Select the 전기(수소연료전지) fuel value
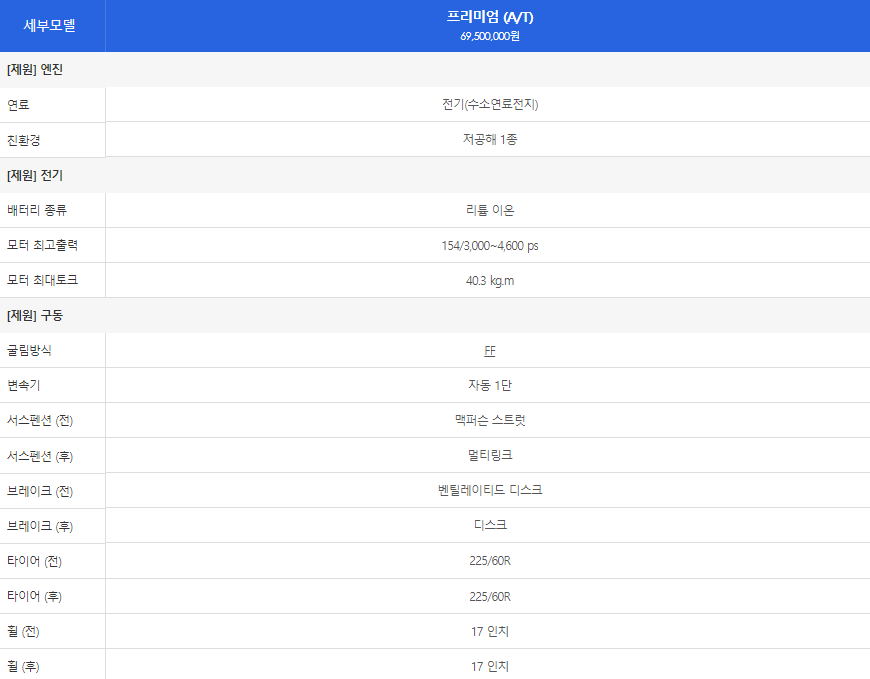This screenshot has height=679, width=870. 489,104
